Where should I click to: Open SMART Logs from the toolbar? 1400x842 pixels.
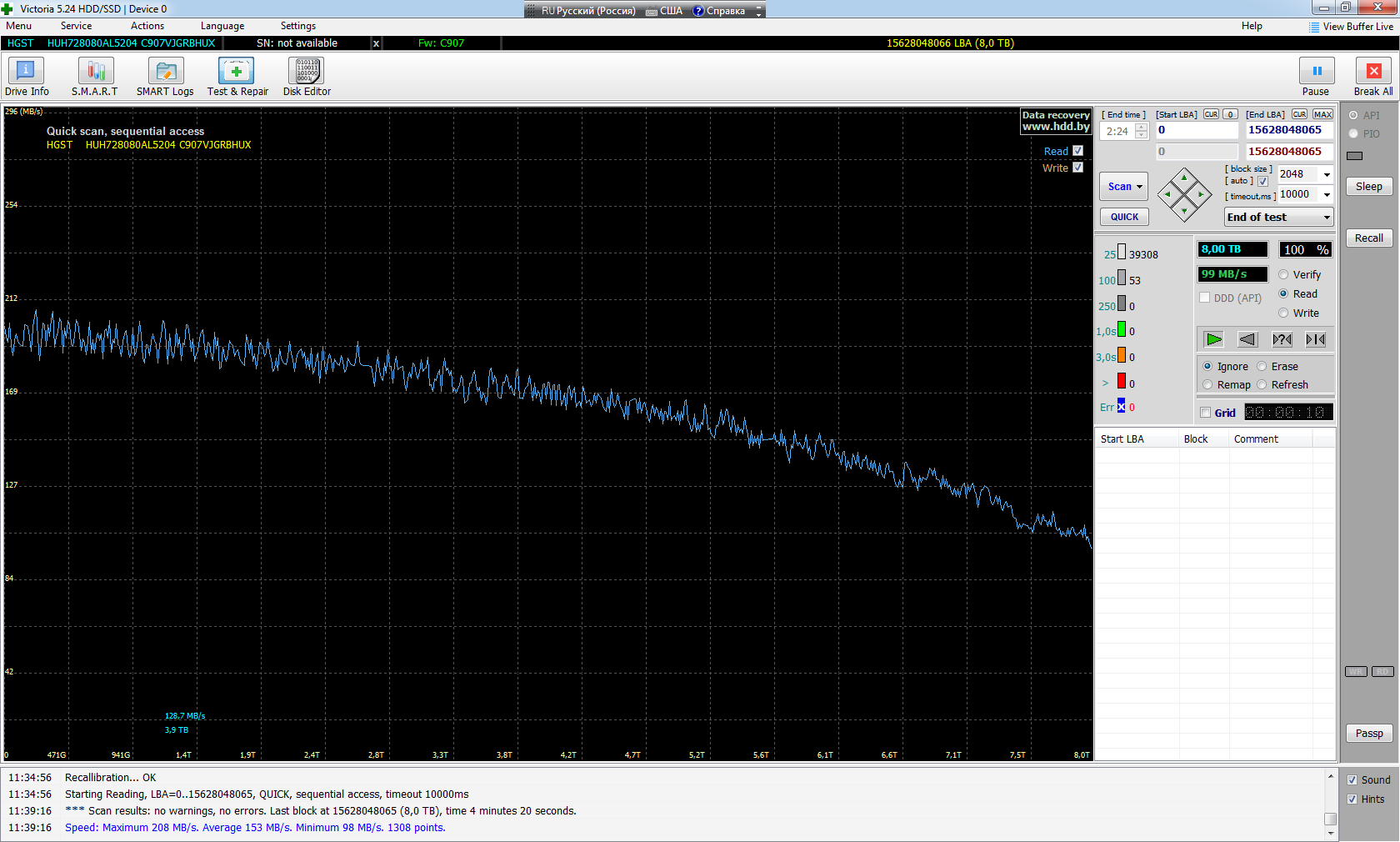[165, 77]
